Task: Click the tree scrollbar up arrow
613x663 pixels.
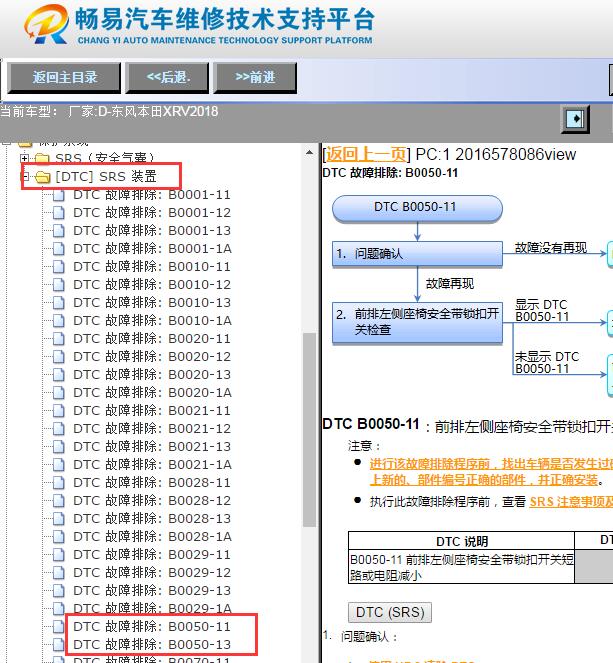Action: click(309, 152)
